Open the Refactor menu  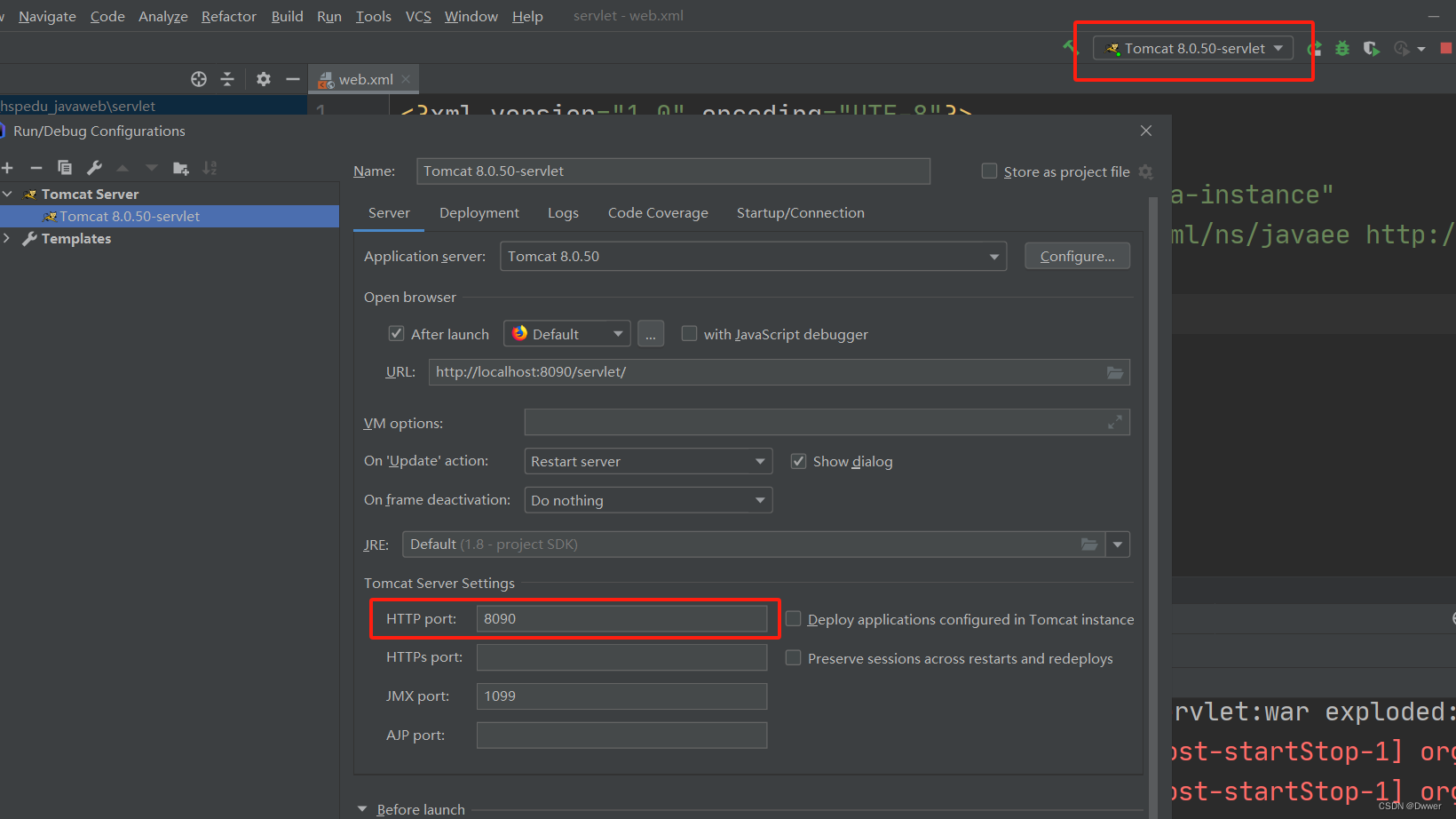[229, 16]
